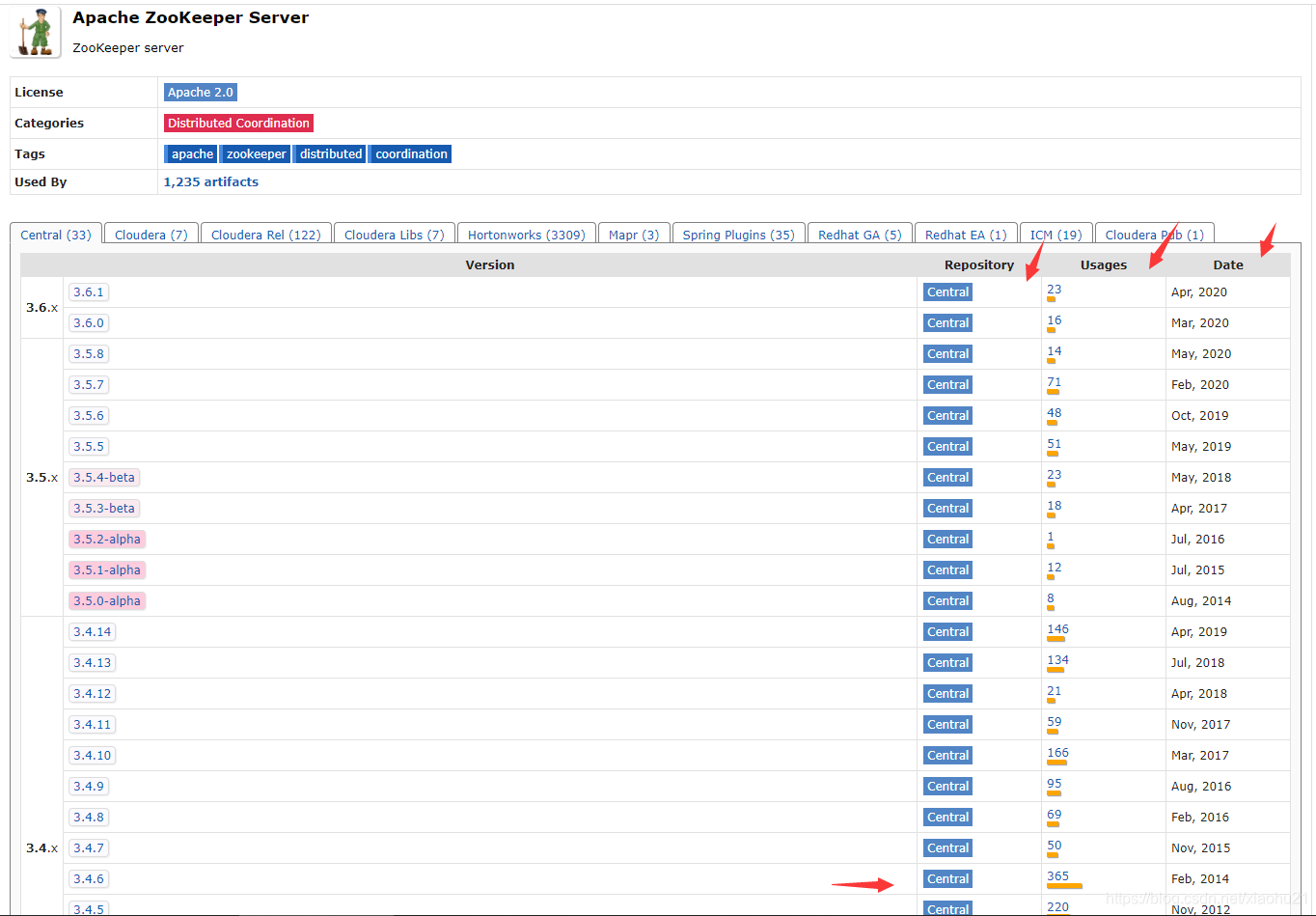Open the 134 usages link
Viewport: 1316px width, 916px height.
(x=1057, y=659)
